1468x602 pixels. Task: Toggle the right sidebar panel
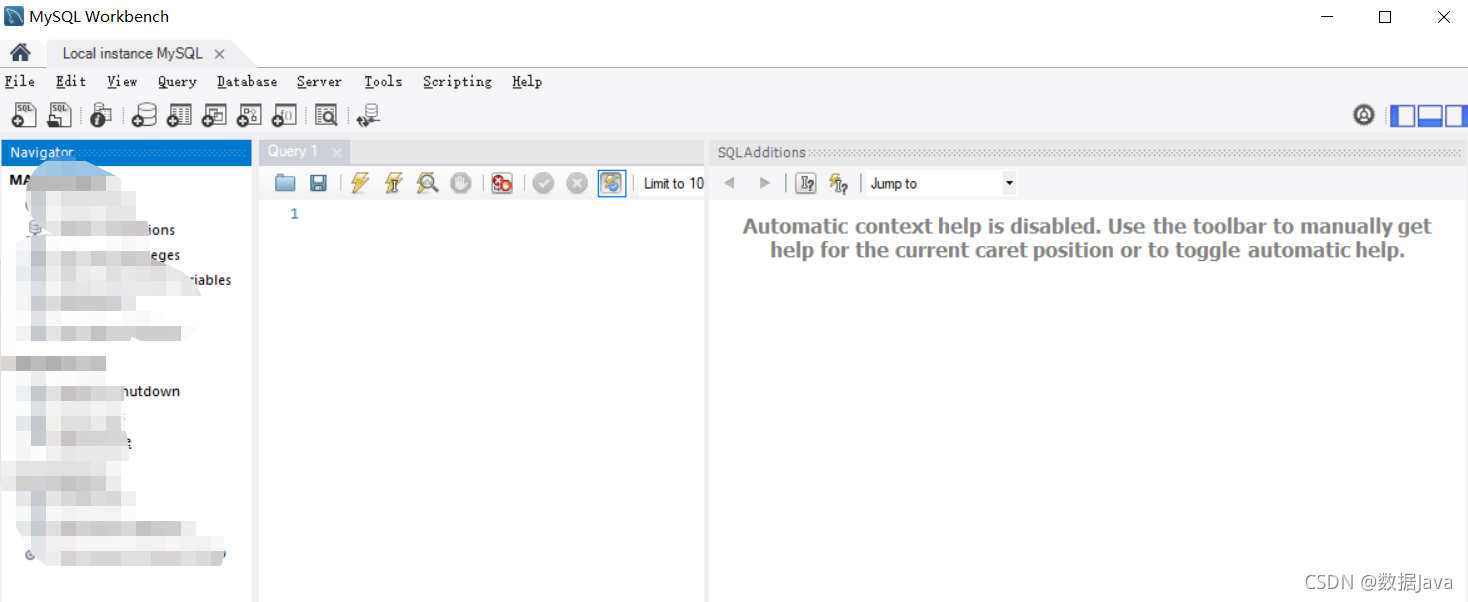[1455, 116]
